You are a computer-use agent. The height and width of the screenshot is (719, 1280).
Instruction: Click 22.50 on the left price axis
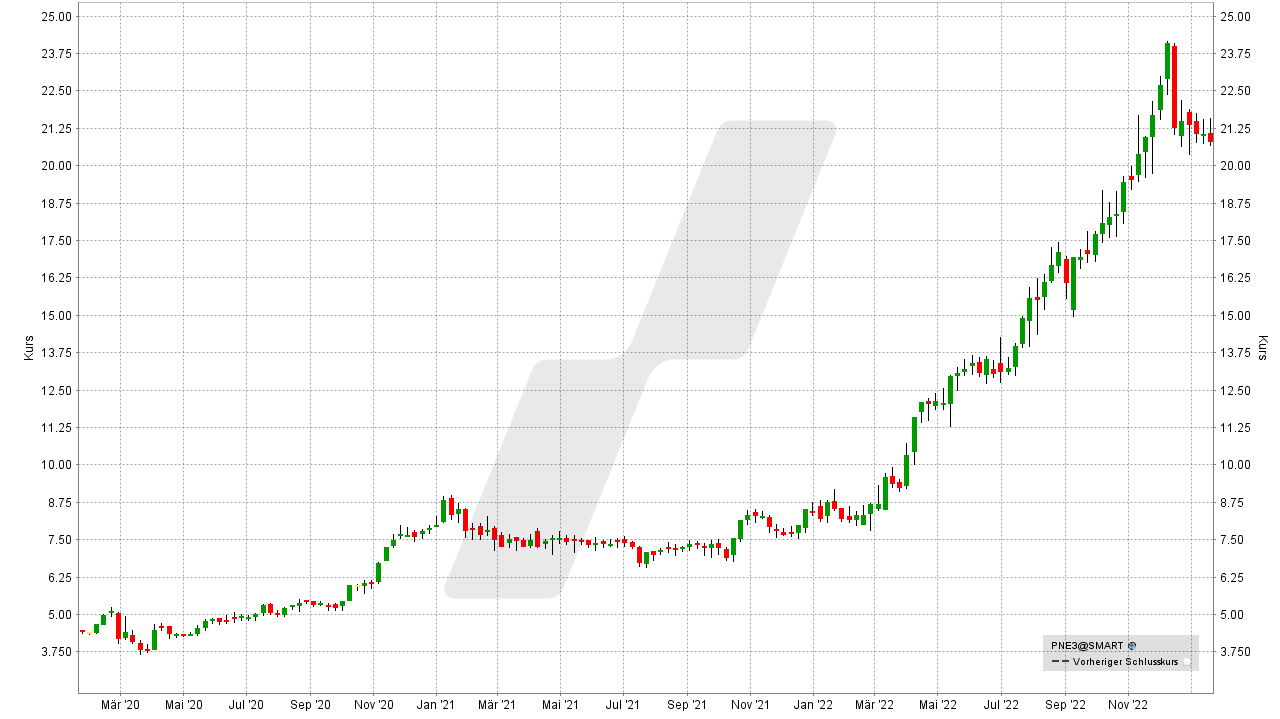coord(58,90)
